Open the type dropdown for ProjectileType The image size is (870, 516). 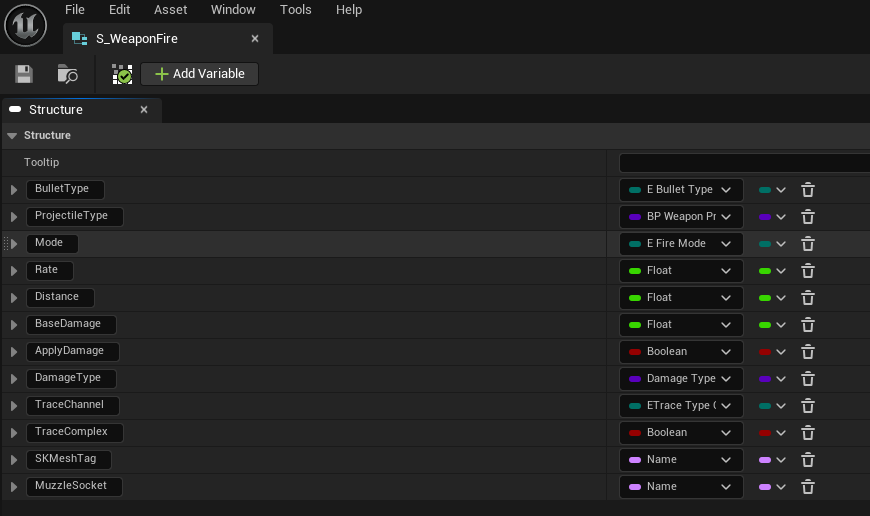[681, 217]
